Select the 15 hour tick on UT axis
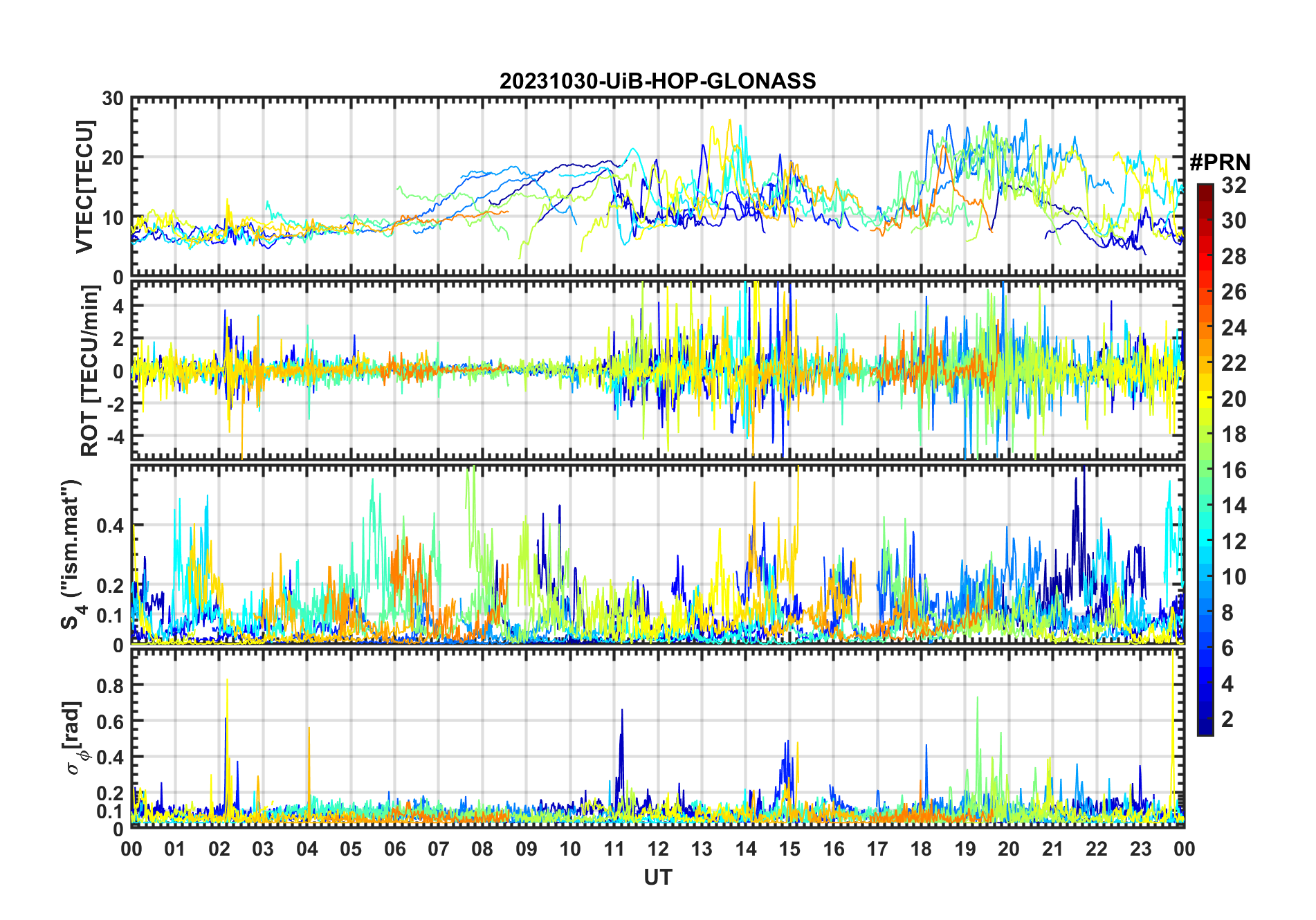1316x920 pixels. pos(789,849)
